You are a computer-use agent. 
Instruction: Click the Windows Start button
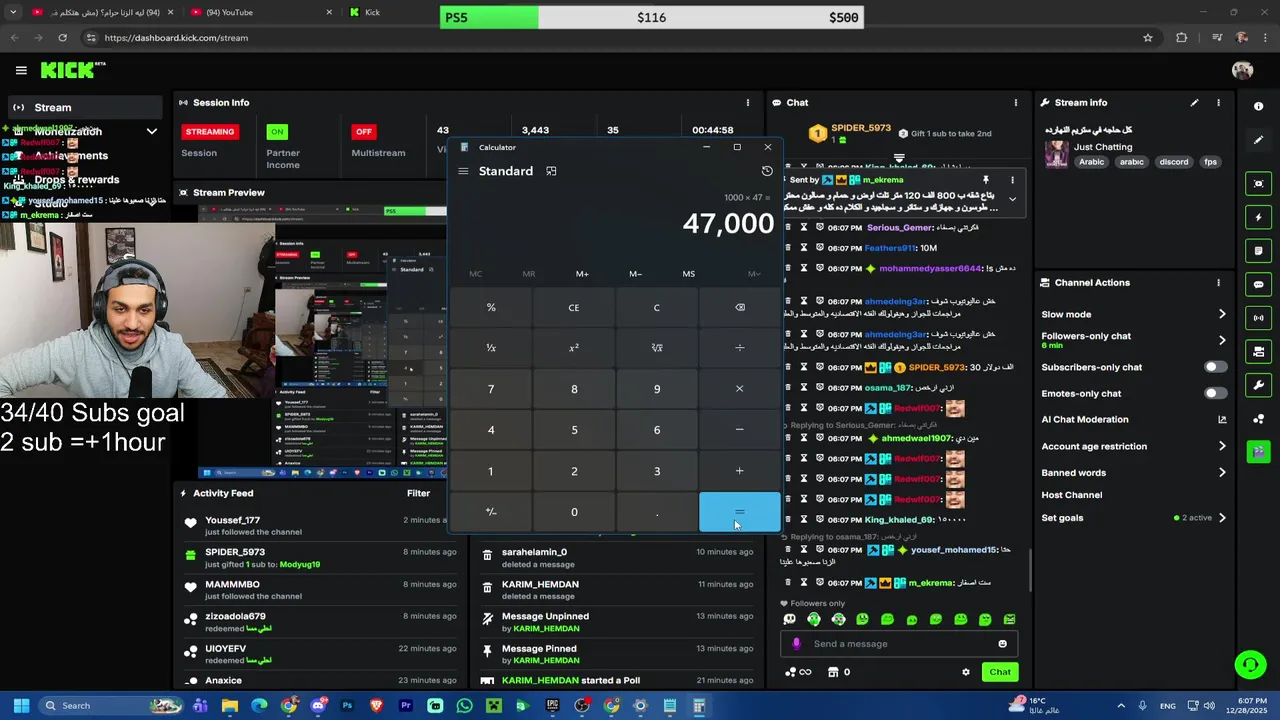click(x=21, y=706)
